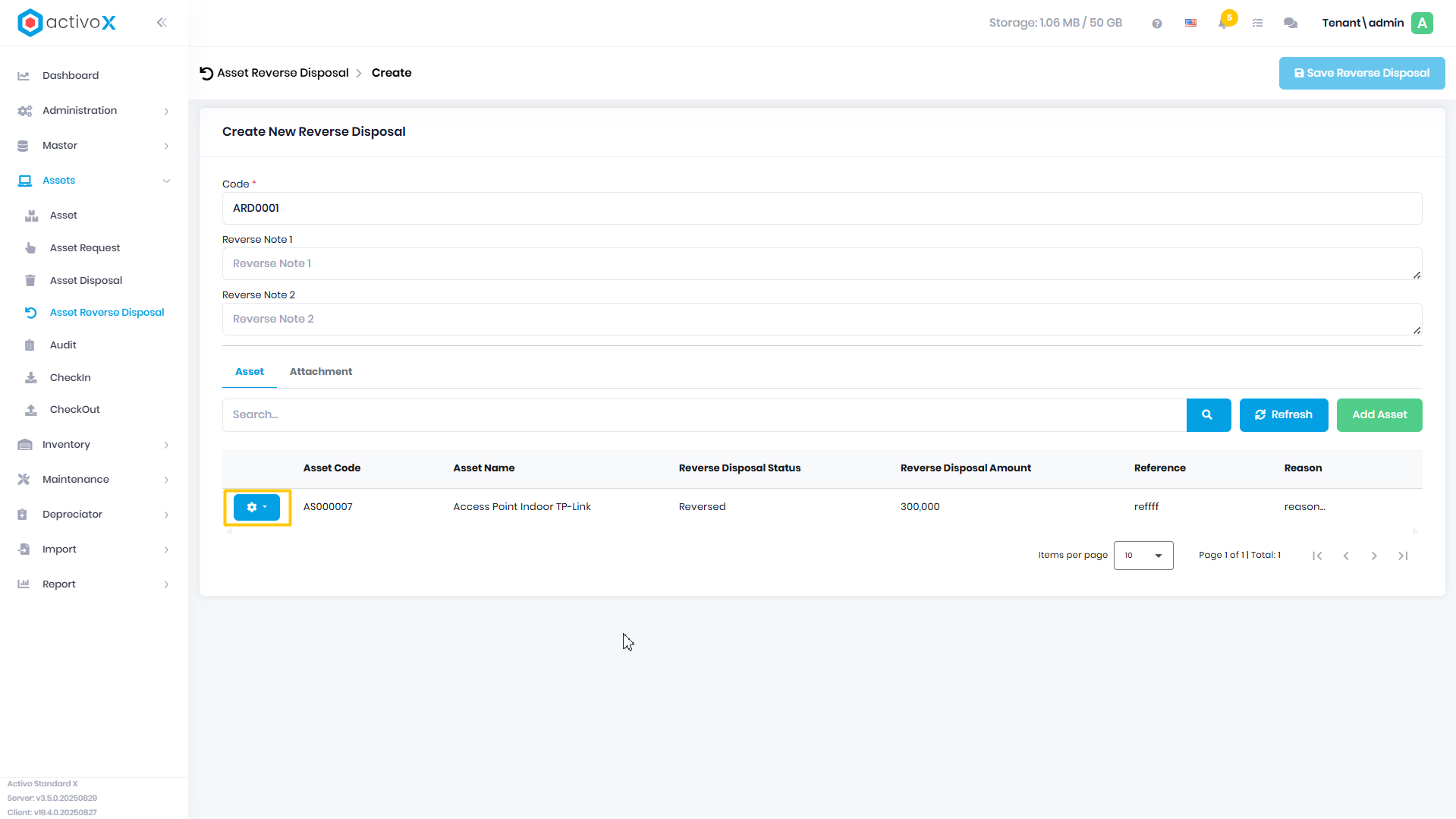Click Asset Reverse Disposal breadcrumb link
Viewport: 1456px width, 819px height.
coord(283,73)
